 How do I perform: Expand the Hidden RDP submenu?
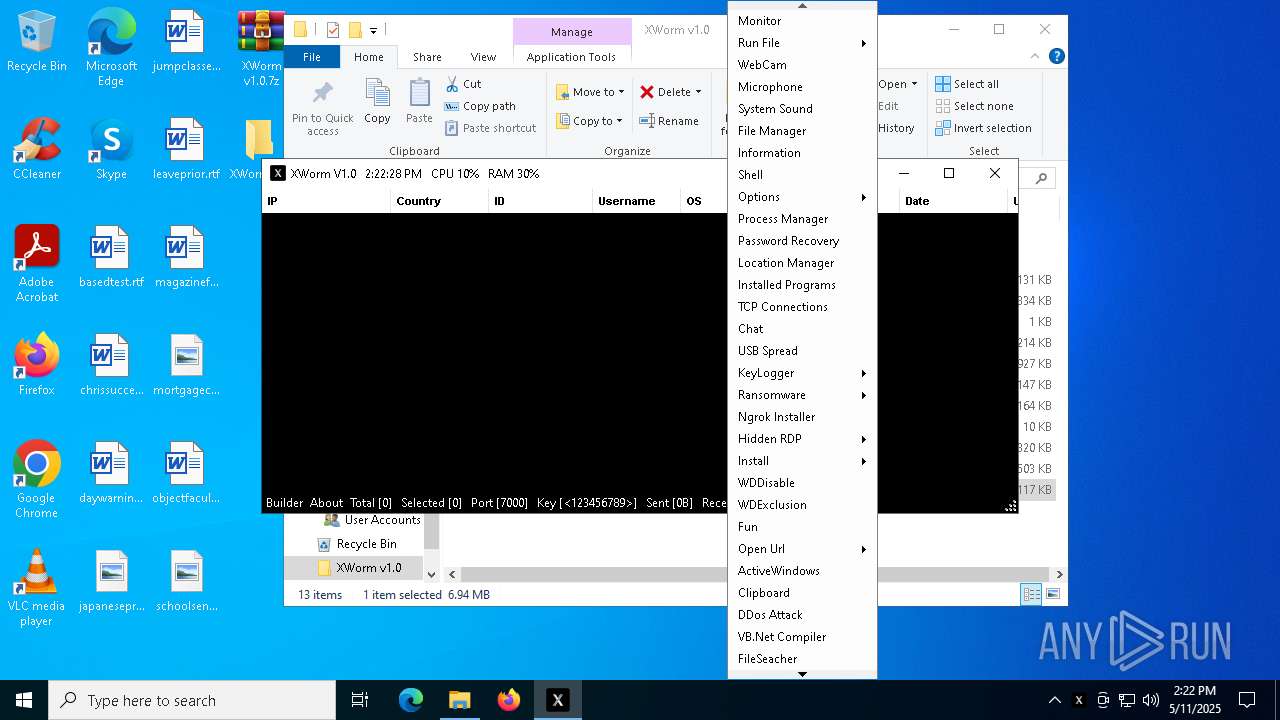tap(802, 439)
